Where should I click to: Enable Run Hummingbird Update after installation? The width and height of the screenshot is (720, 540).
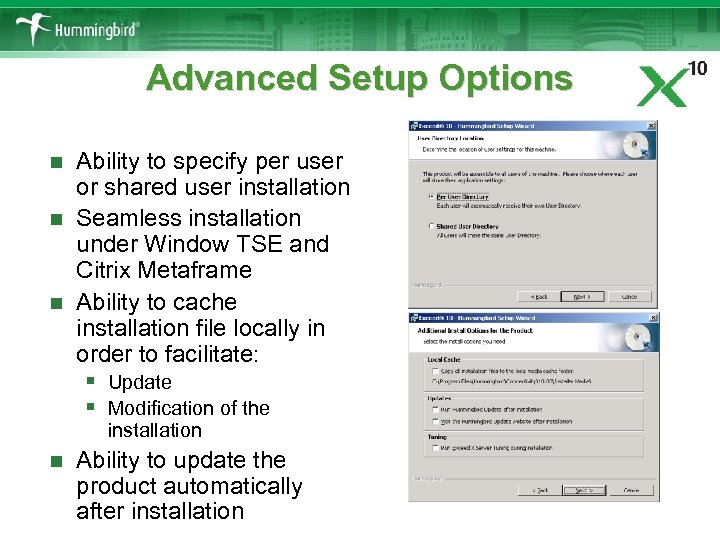(x=435, y=409)
